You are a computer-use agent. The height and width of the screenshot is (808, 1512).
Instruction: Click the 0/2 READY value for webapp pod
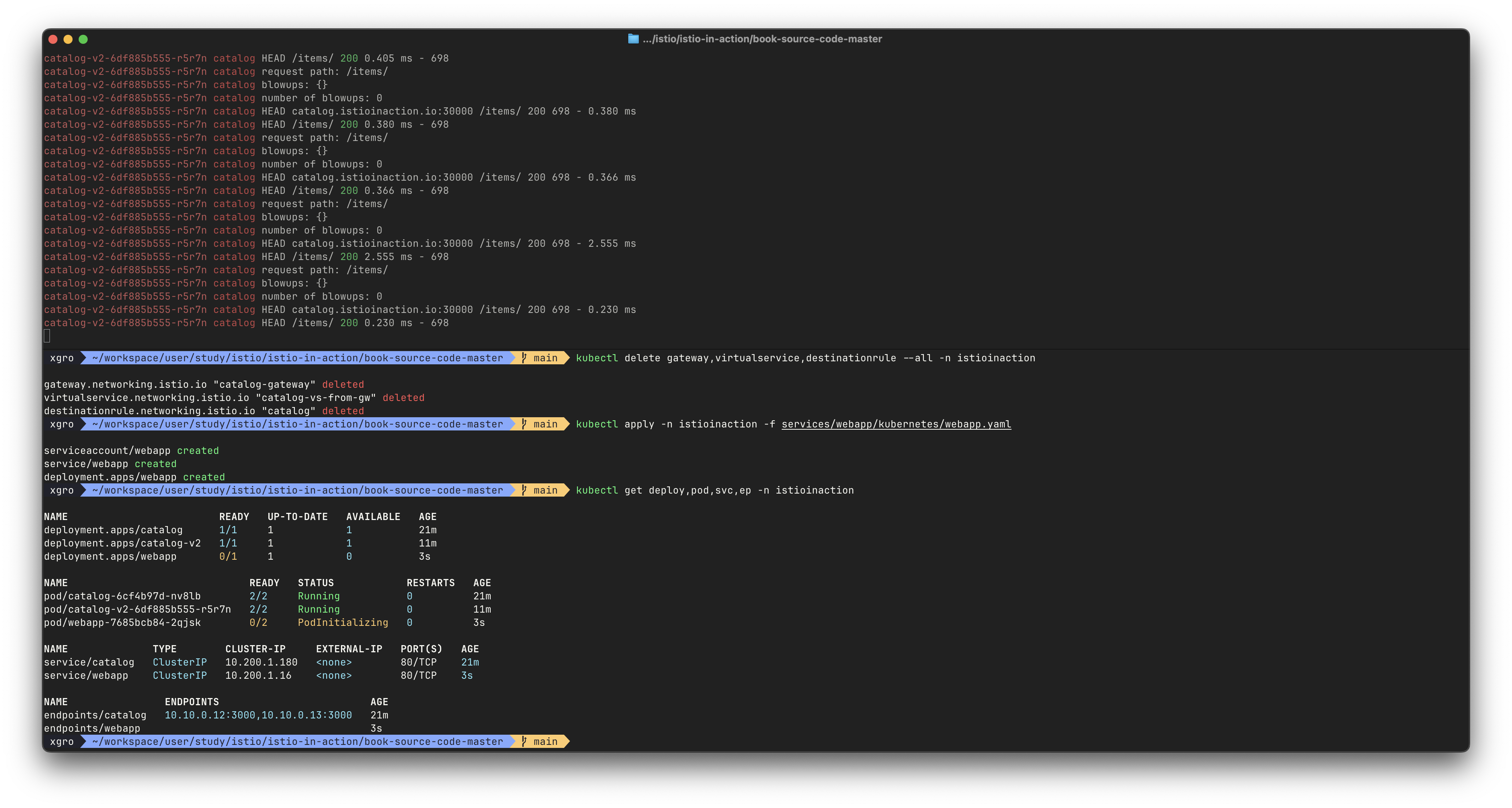click(258, 622)
